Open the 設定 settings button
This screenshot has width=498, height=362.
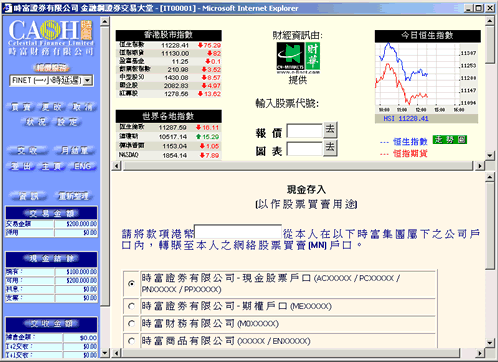[x=67, y=122]
